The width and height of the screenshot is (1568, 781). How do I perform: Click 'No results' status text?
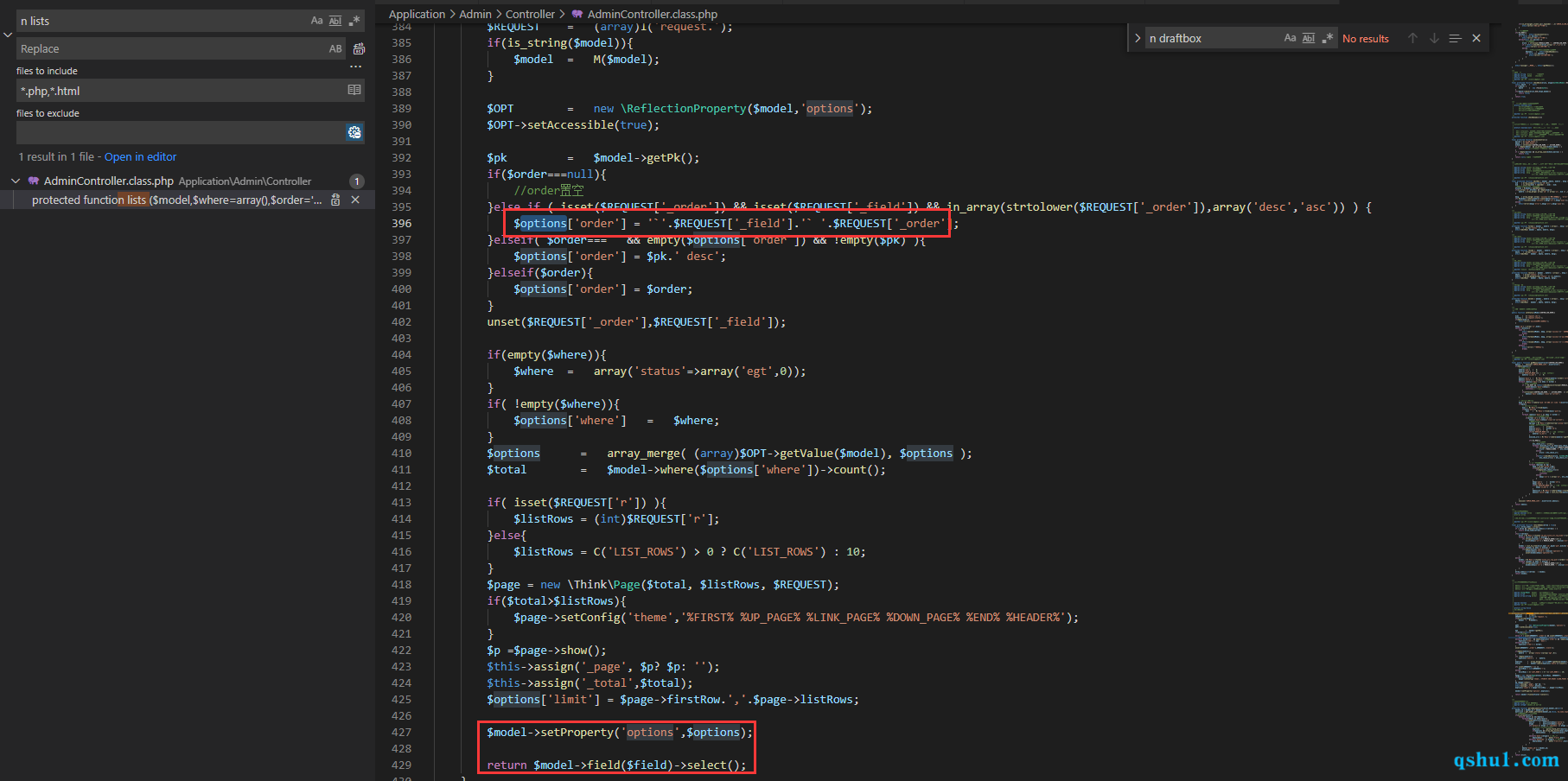tap(1366, 39)
